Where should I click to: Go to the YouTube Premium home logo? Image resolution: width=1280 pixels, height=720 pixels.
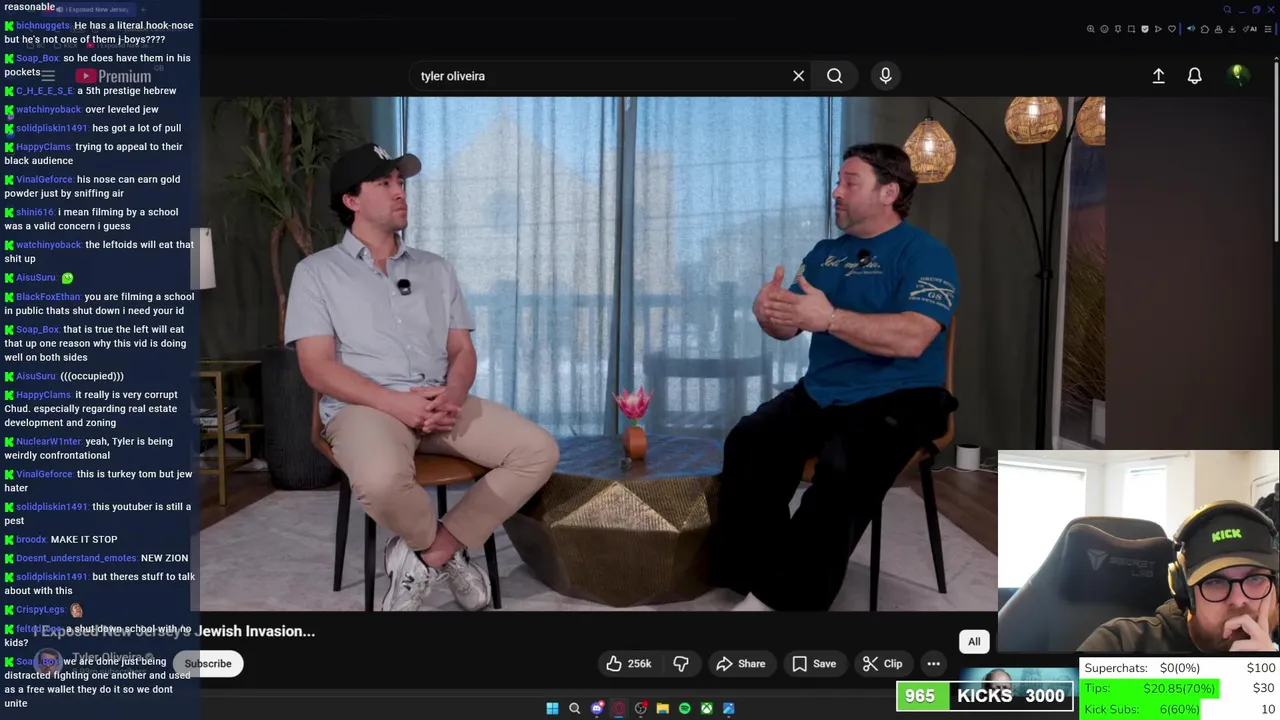point(113,76)
